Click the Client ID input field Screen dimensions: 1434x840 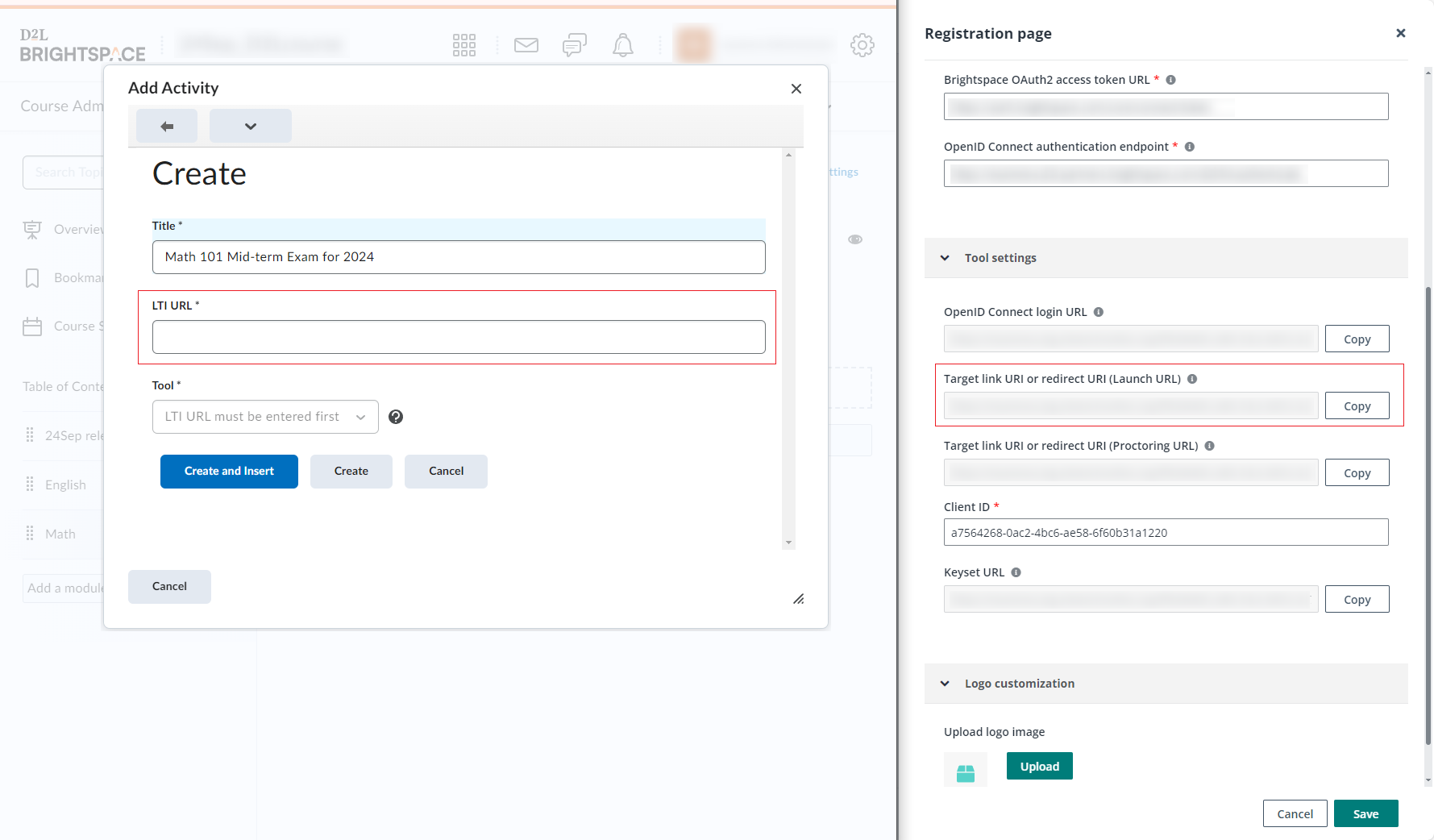1166,533
